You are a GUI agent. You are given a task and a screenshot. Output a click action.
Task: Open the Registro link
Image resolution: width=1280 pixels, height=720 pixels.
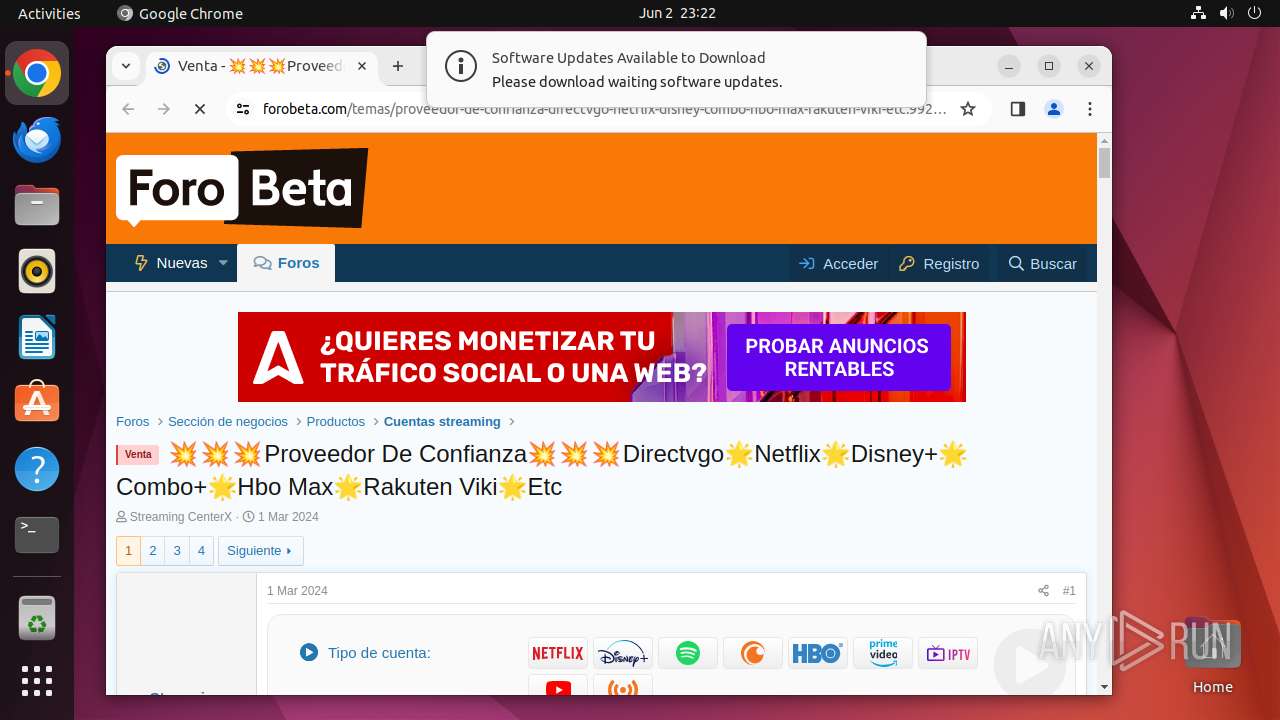point(939,264)
